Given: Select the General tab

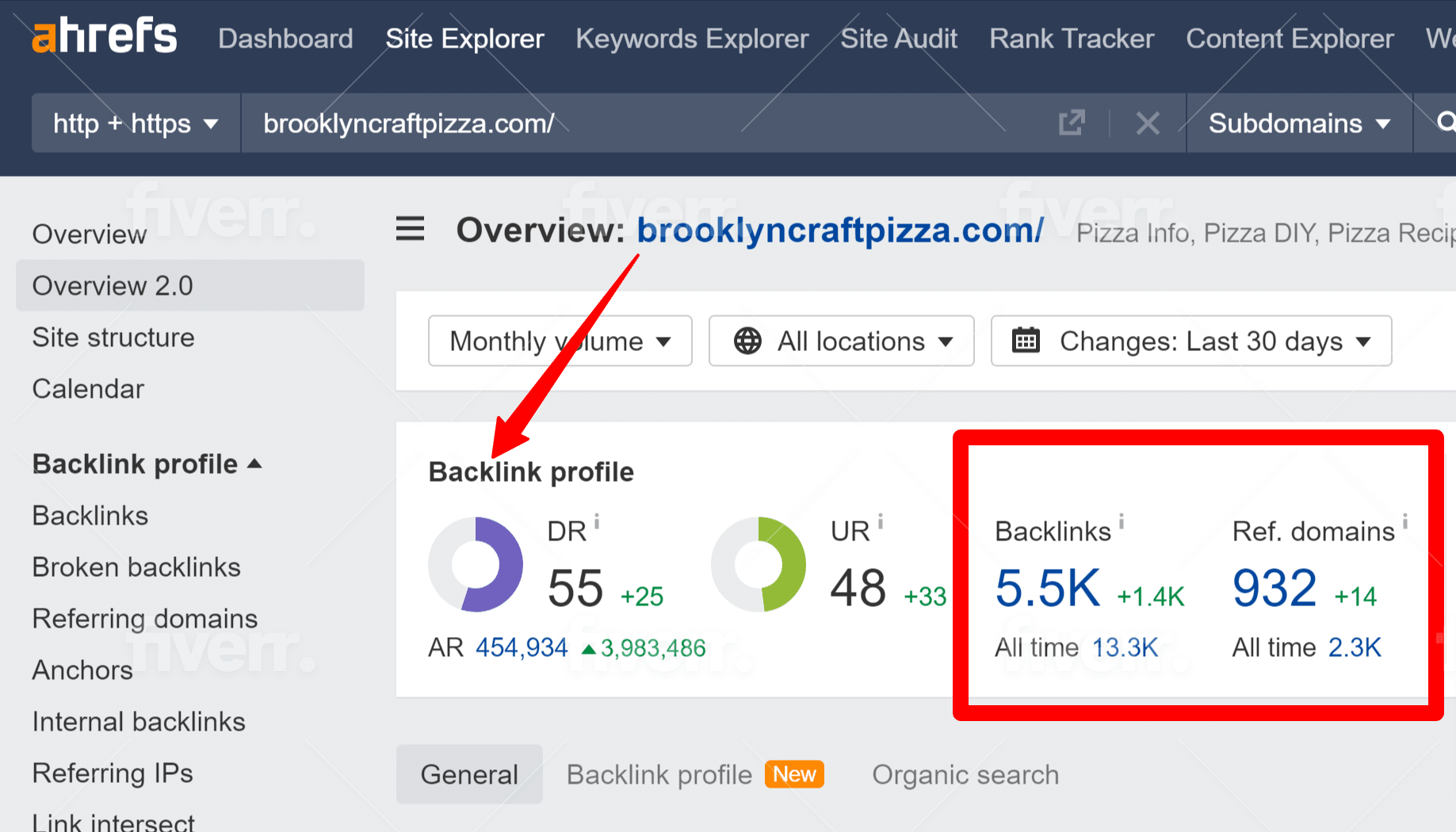Looking at the screenshot, I should pyautogui.click(x=469, y=774).
